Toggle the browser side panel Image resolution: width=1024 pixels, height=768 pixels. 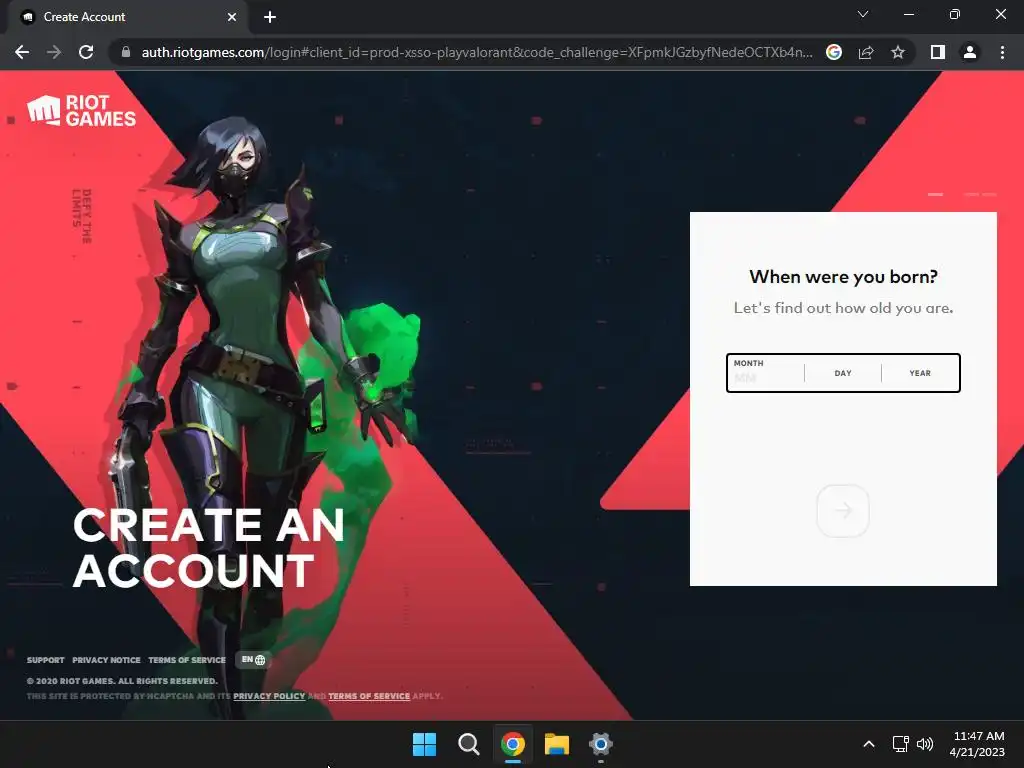click(938, 52)
